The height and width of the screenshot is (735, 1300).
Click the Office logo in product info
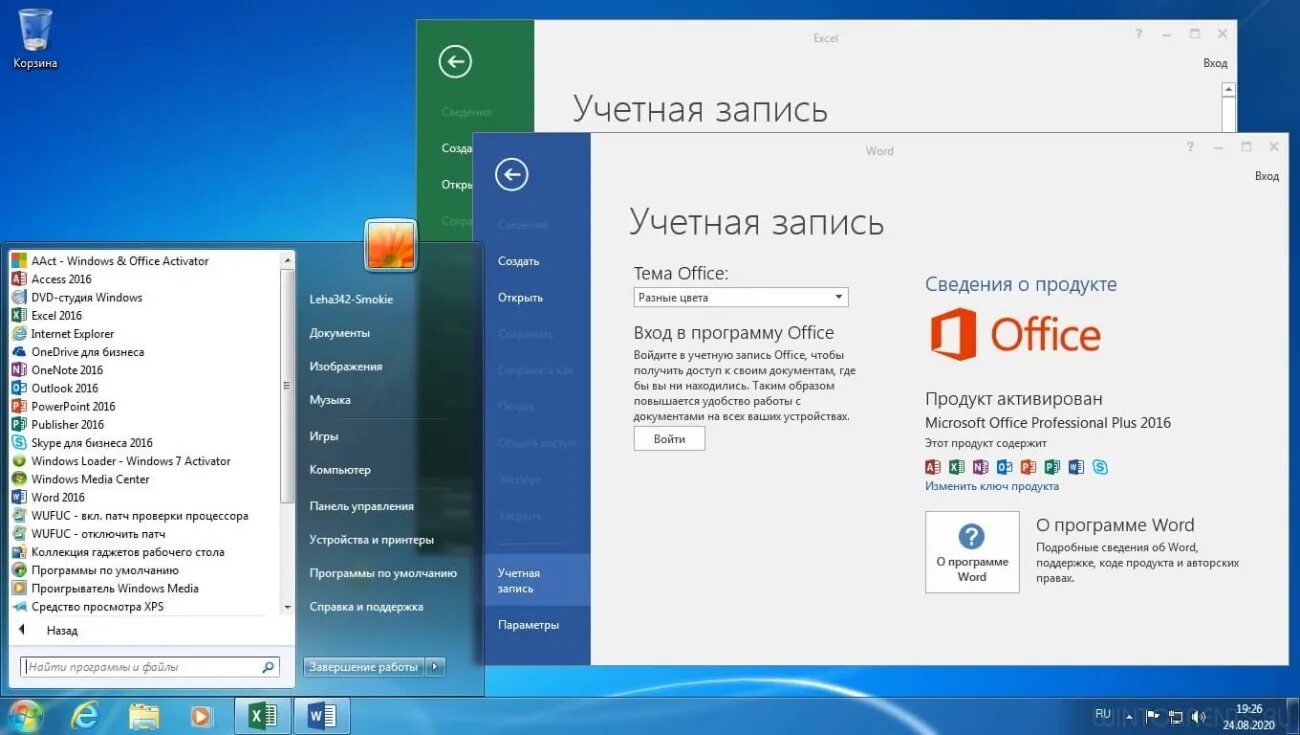(x=1015, y=334)
